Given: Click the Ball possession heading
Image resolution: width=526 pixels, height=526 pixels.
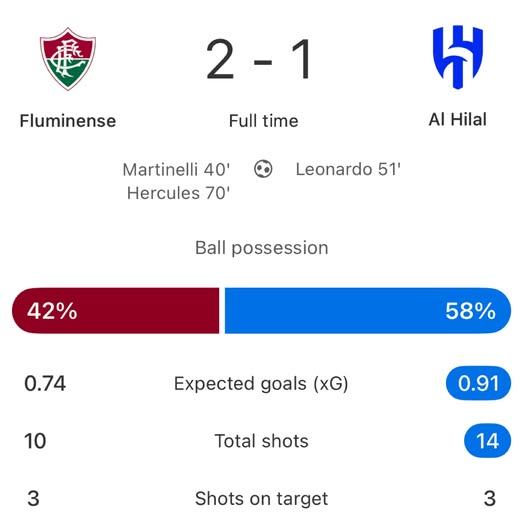Looking at the screenshot, I should (262, 248).
